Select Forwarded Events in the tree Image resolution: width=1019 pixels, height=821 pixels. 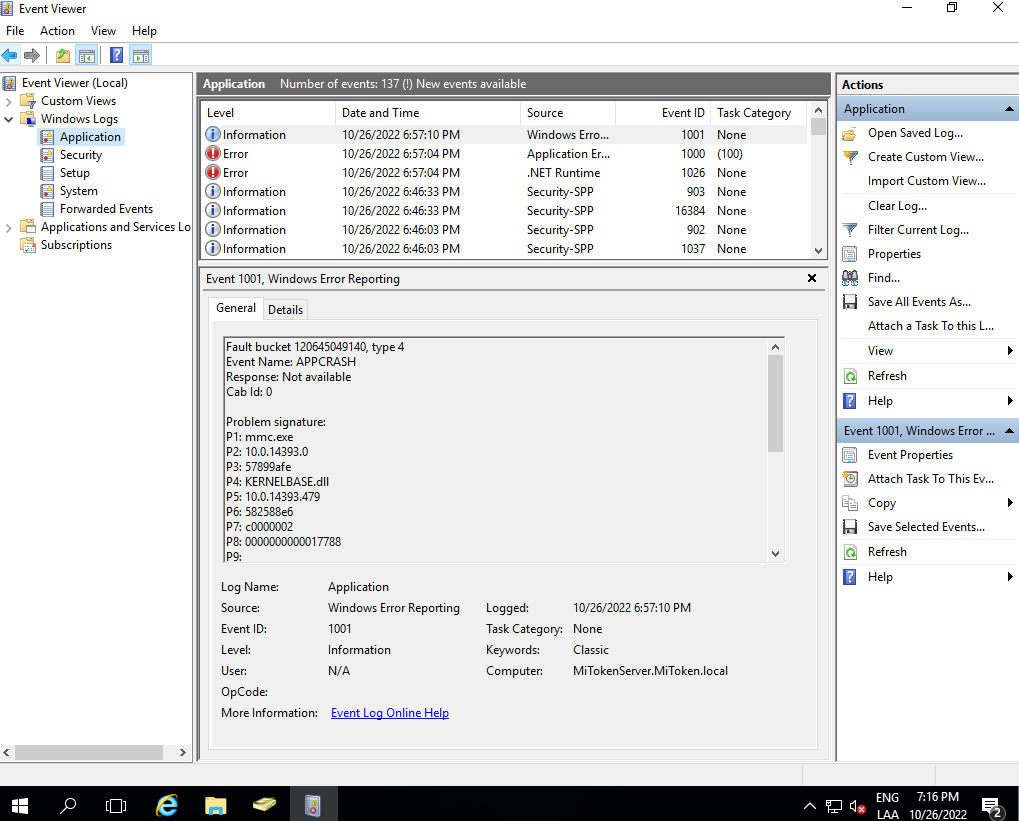click(106, 209)
